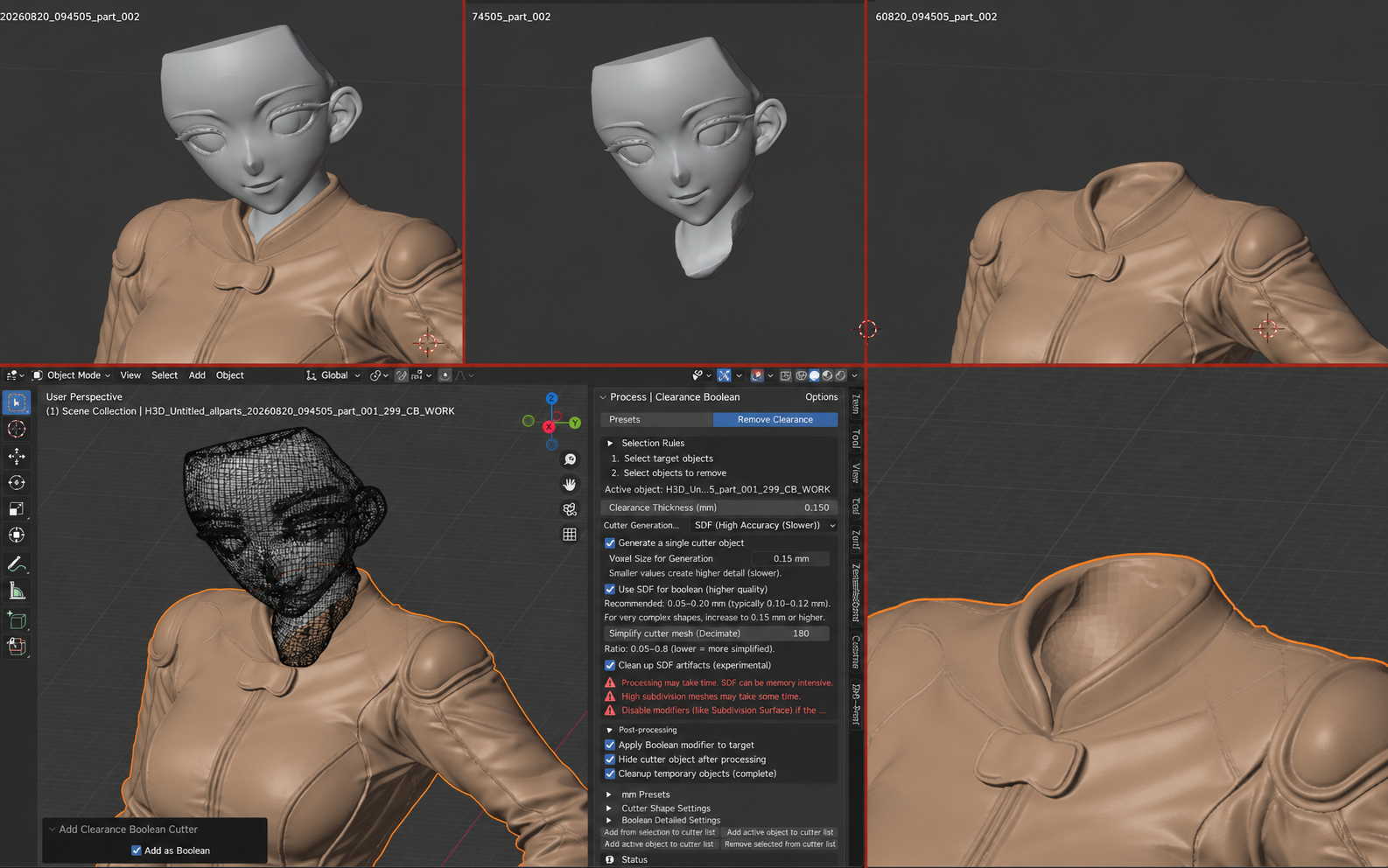
Task: Toggle the camera view icon
Action: 570,509
